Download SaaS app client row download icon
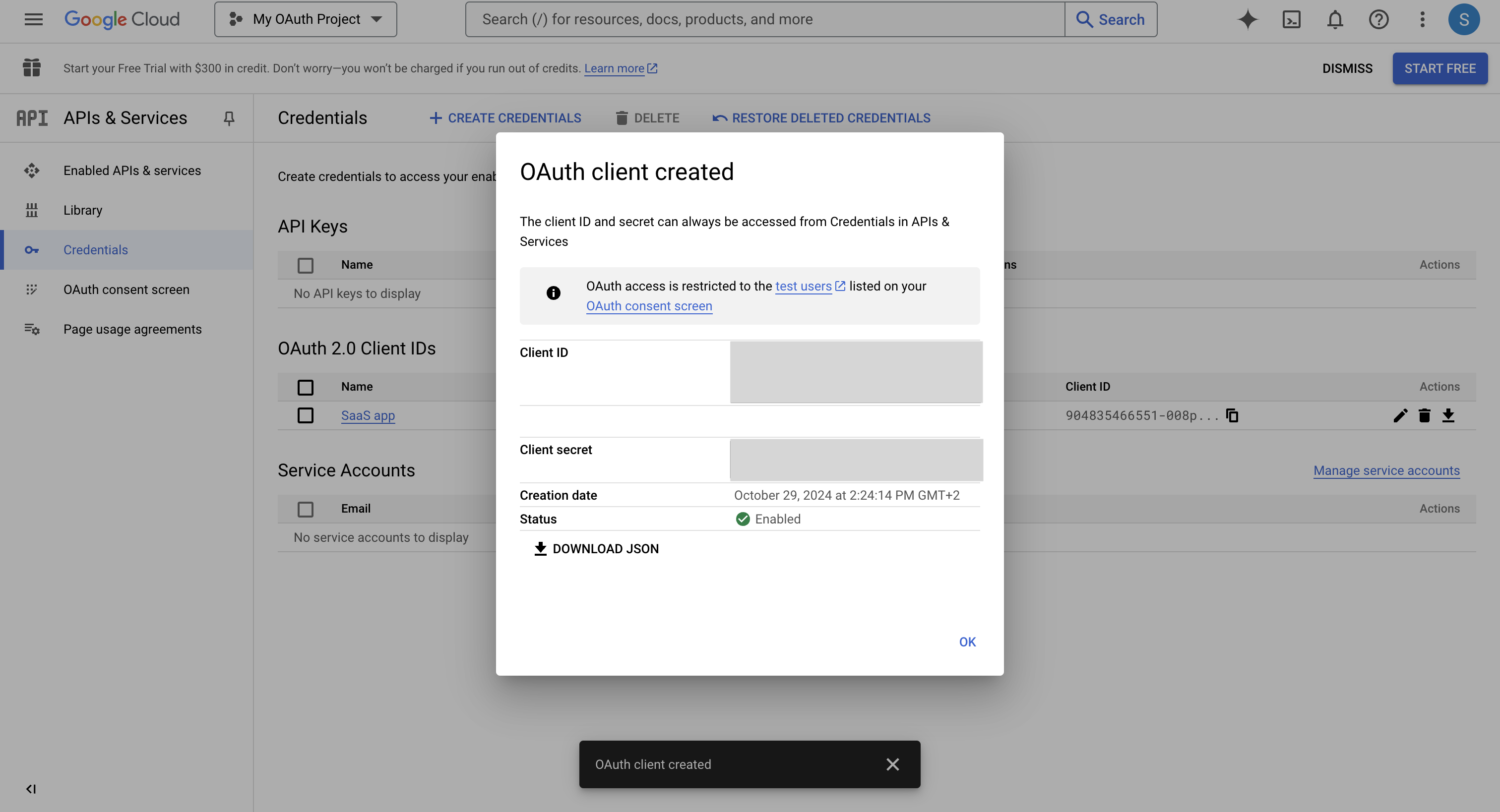1500x812 pixels. 1448,415
